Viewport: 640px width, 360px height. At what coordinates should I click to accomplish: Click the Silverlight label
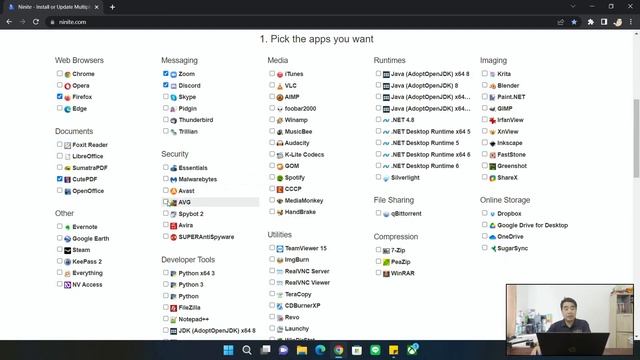coord(405,178)
